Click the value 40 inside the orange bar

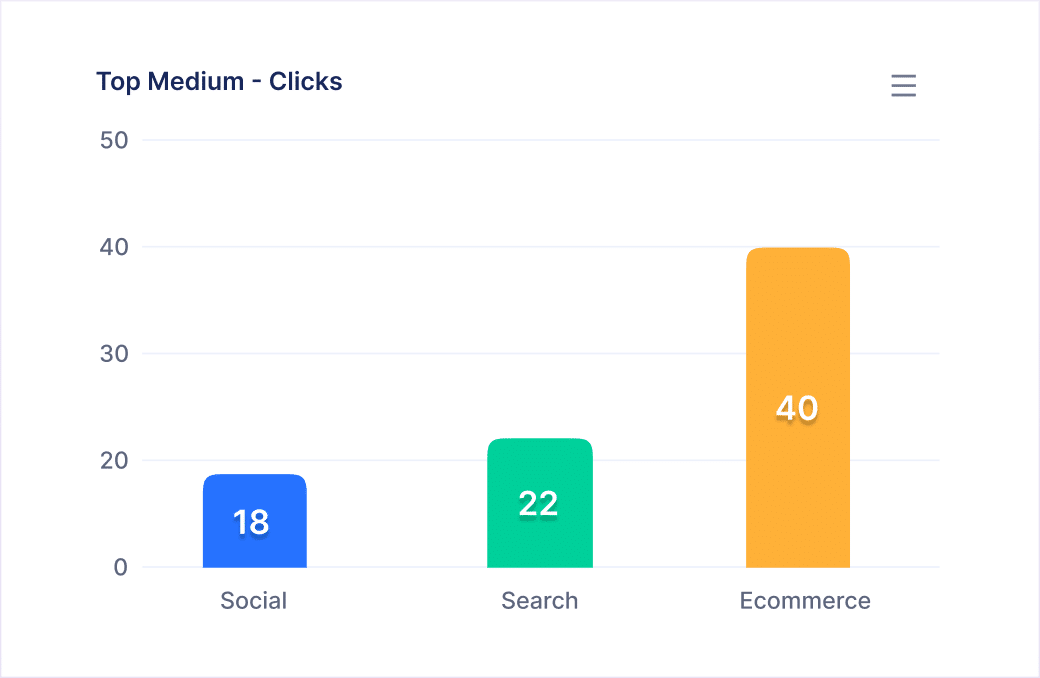pyautogui.click(x=797, y=407)
